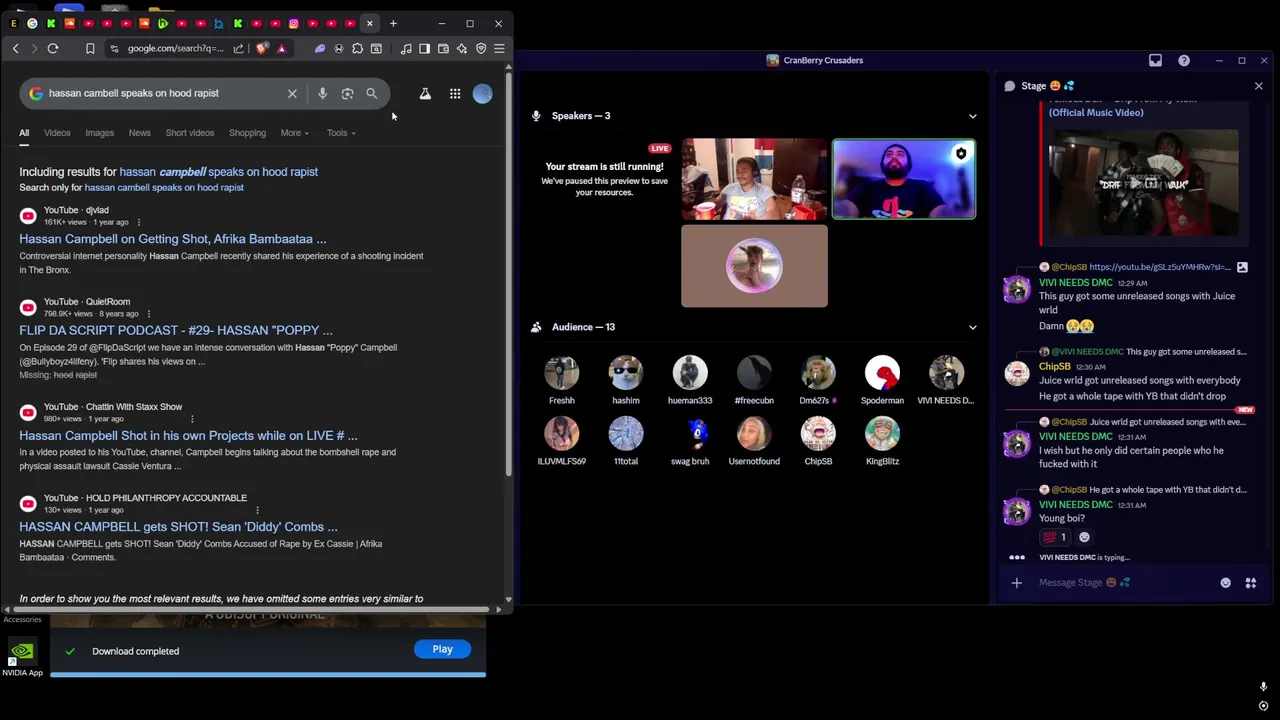Open options for HOLD PHILANTHROPY ACCOUNTABLE result
This screenshot has width=1280, height=720.
tap(257, 510)
